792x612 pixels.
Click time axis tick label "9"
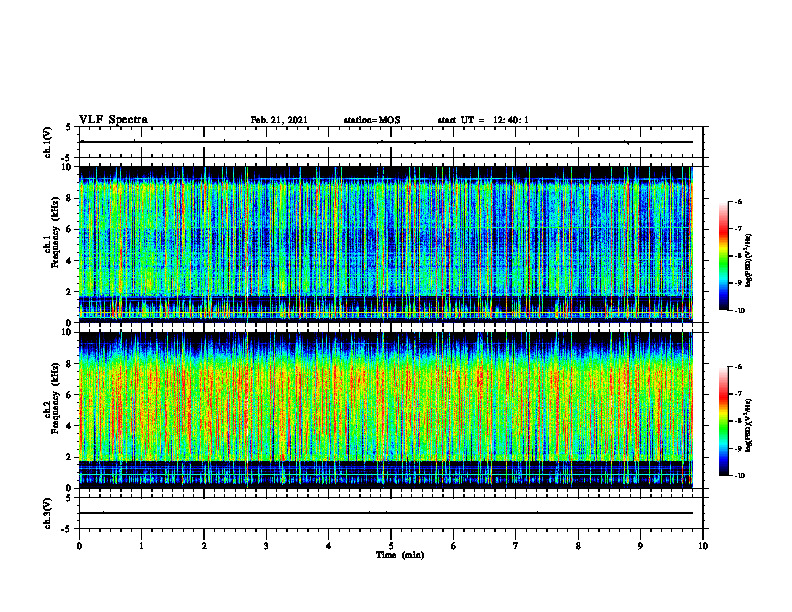click(x=640, y=546)
